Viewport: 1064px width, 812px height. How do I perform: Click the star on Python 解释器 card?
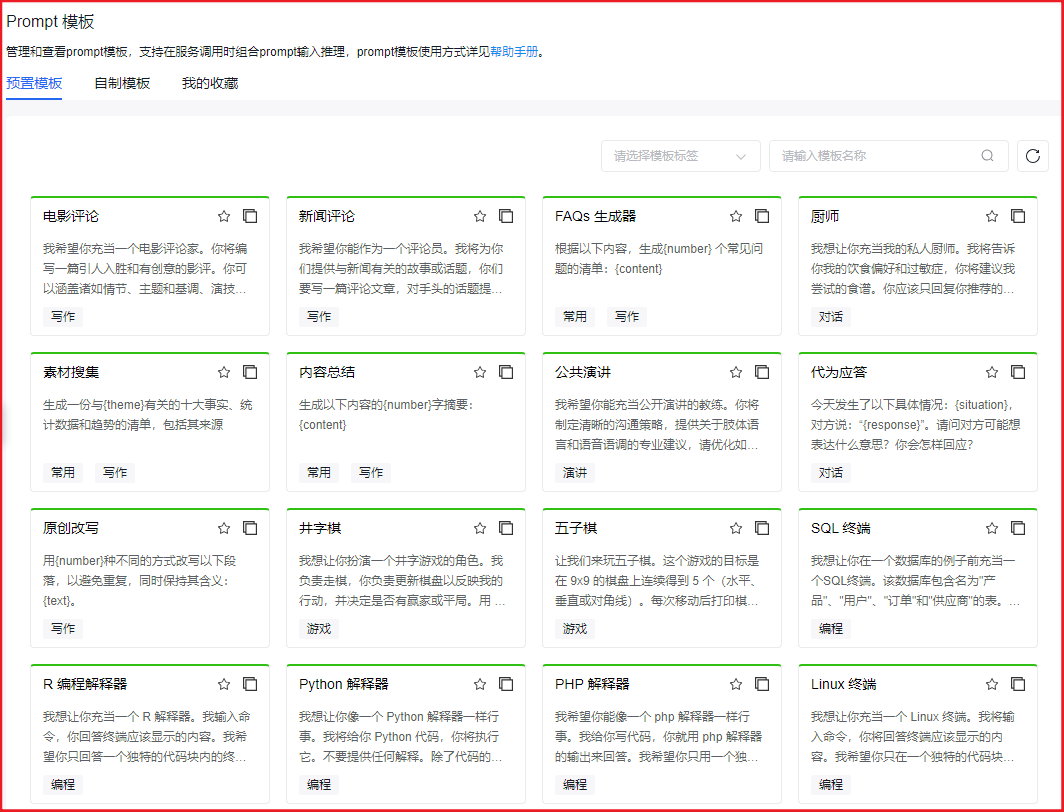point(480,684)
